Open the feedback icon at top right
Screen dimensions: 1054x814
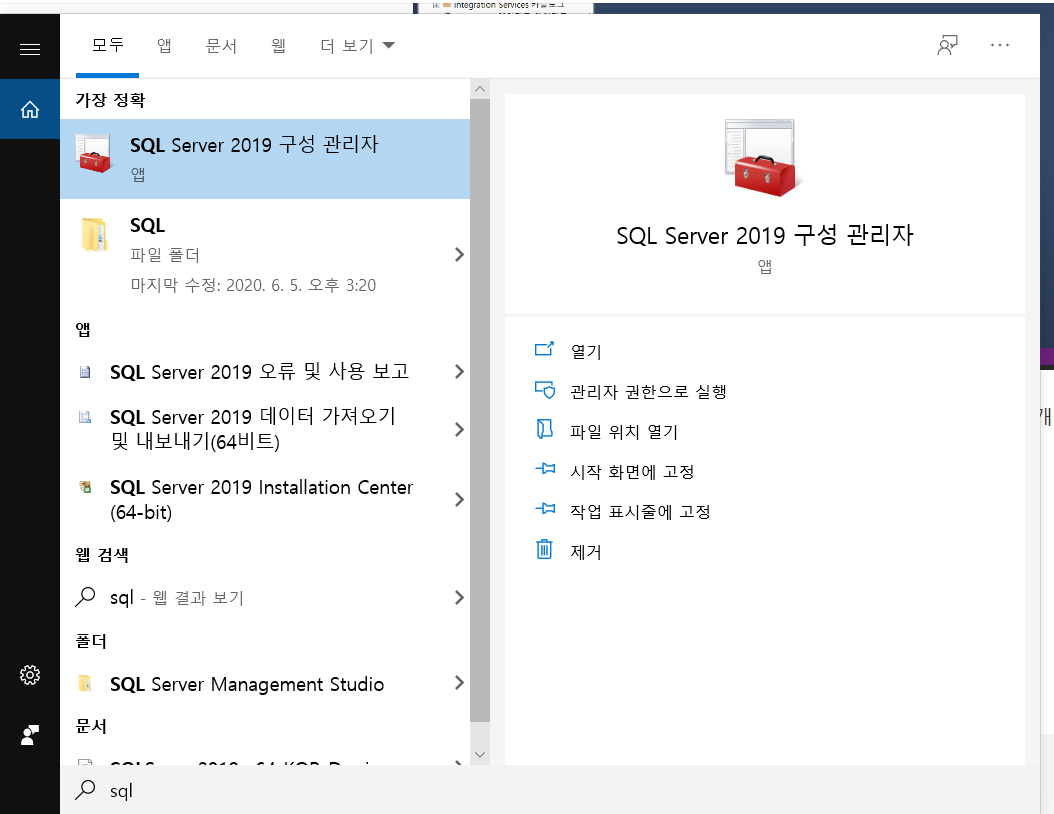click(948, 45)
